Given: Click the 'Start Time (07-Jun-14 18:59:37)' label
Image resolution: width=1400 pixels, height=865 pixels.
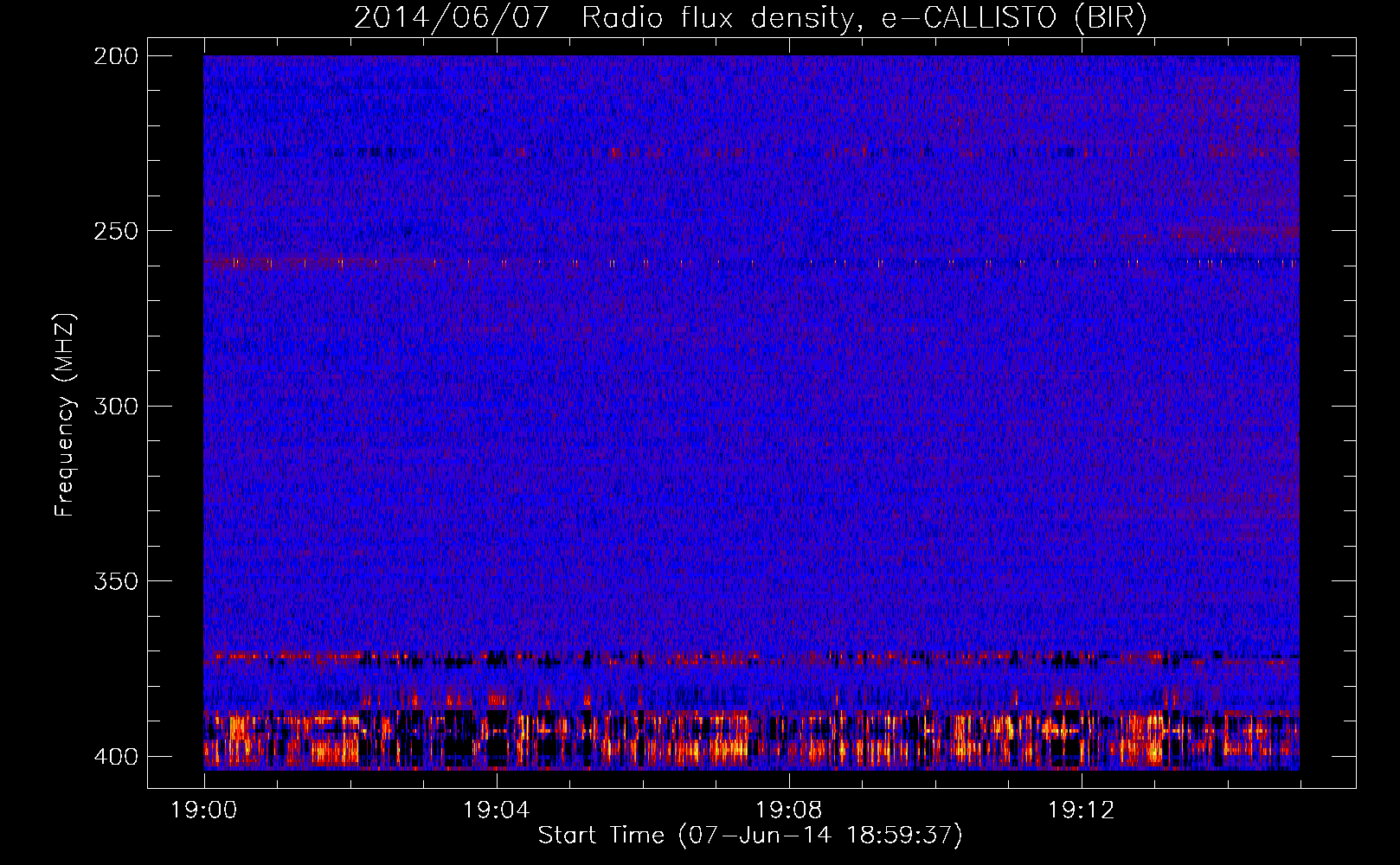Looking at the screenshot, I should click(750, 836).
